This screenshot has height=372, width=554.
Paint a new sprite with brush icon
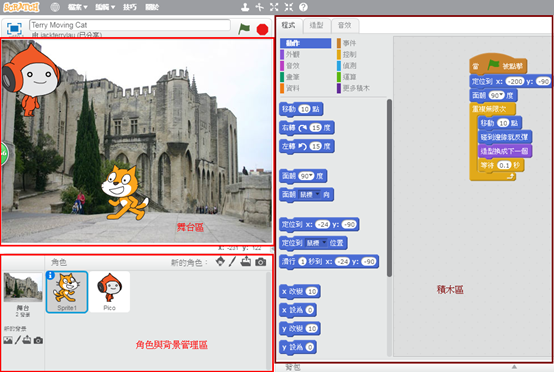coord(232,262)
